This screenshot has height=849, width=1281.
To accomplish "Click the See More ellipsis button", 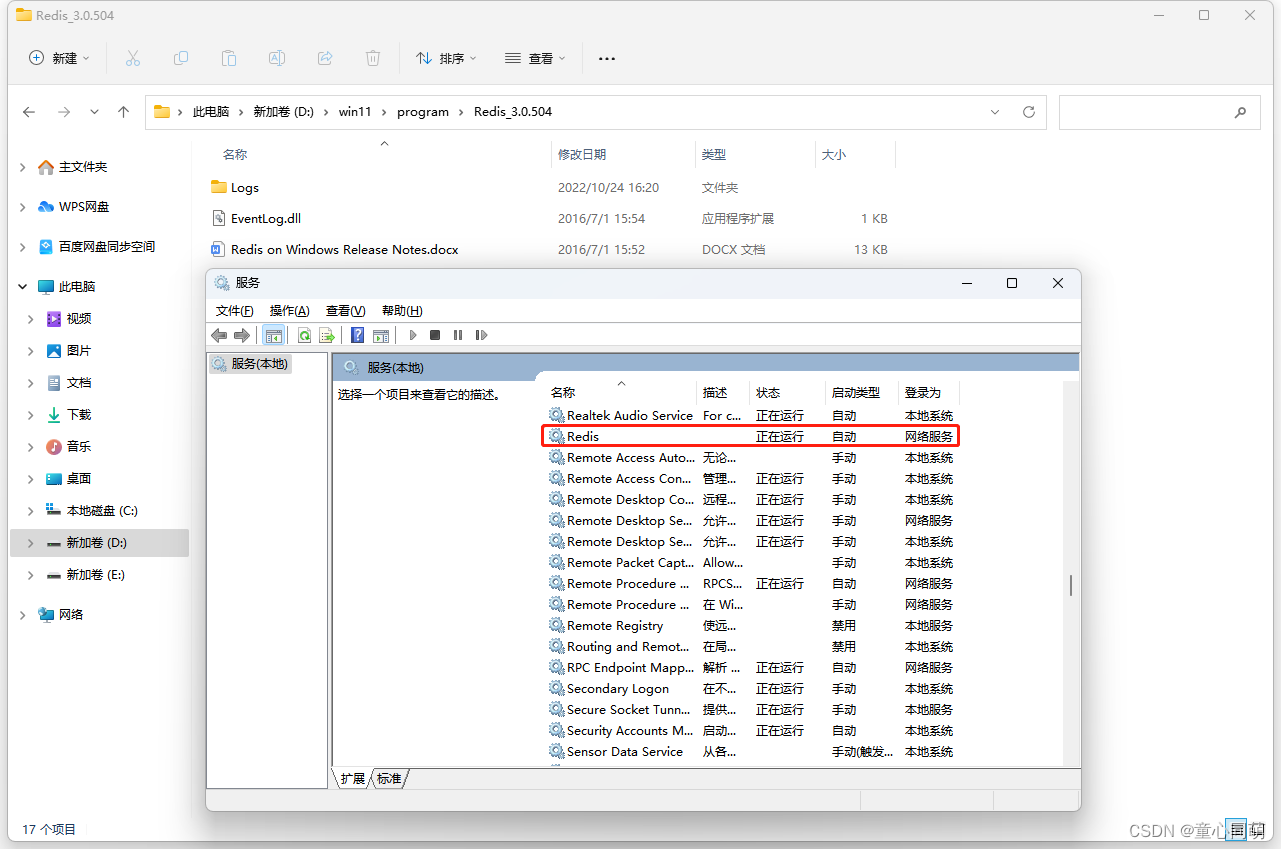I will click(606, 60).
